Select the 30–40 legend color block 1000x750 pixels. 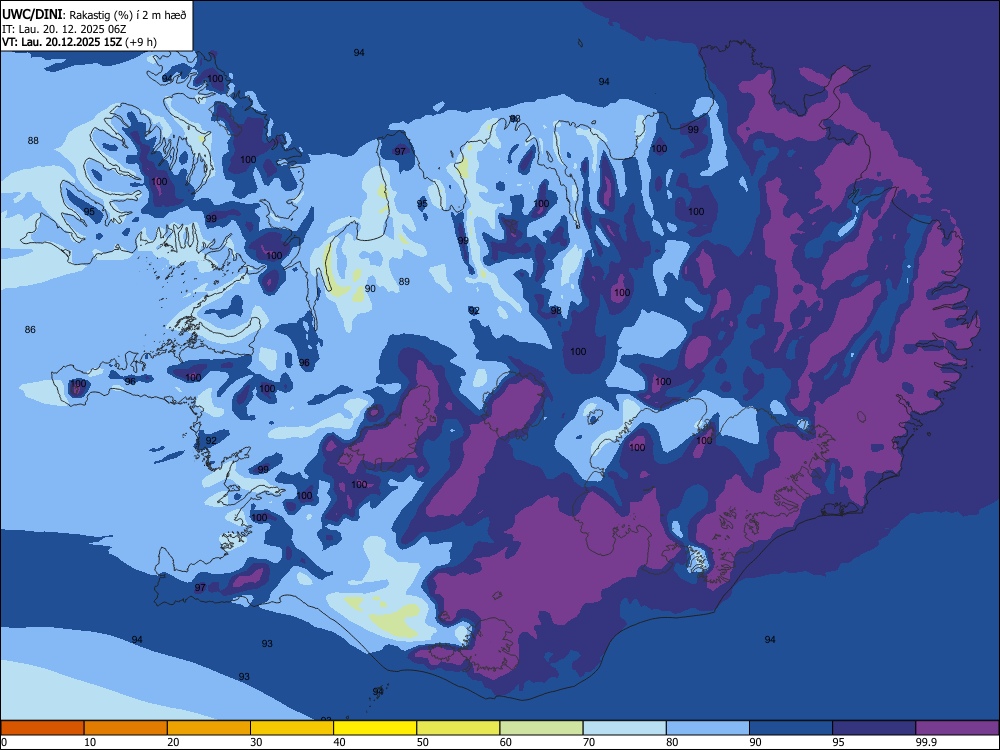(x=292, y=728)
